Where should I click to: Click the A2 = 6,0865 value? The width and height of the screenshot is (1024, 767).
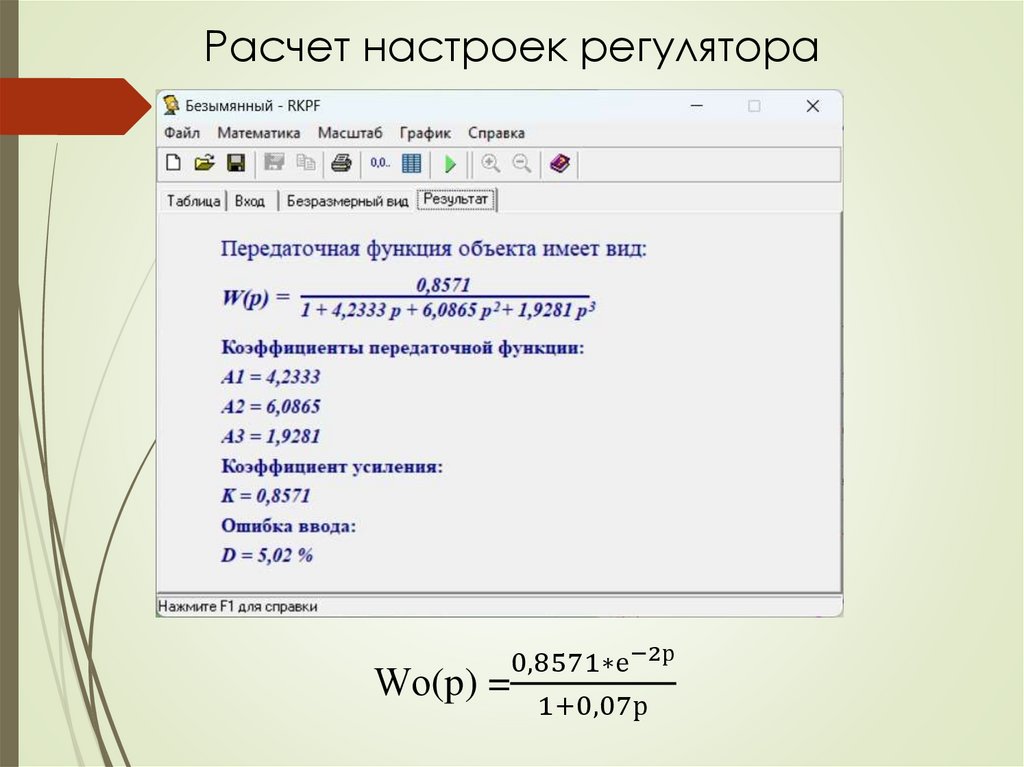271,406
